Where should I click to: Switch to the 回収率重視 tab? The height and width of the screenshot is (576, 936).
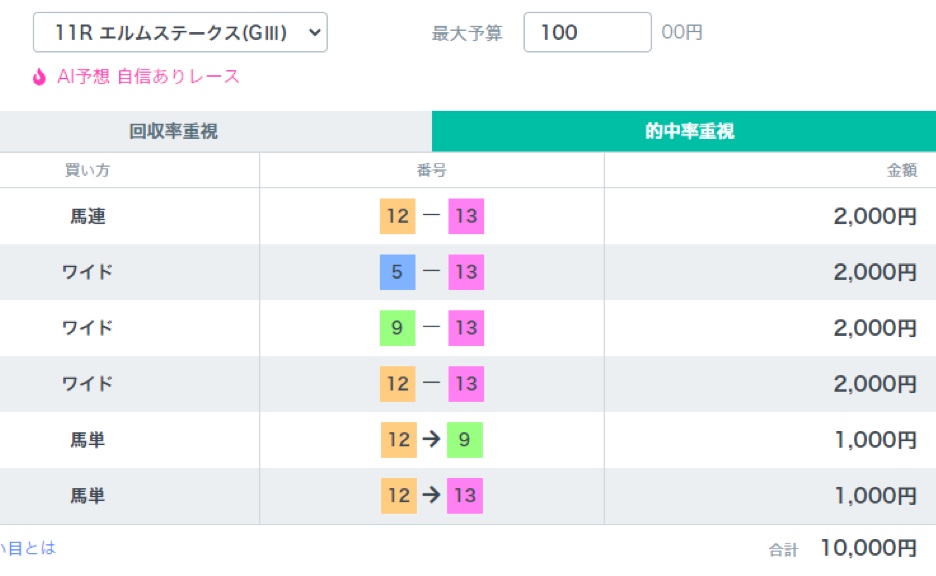pos(173,131)
